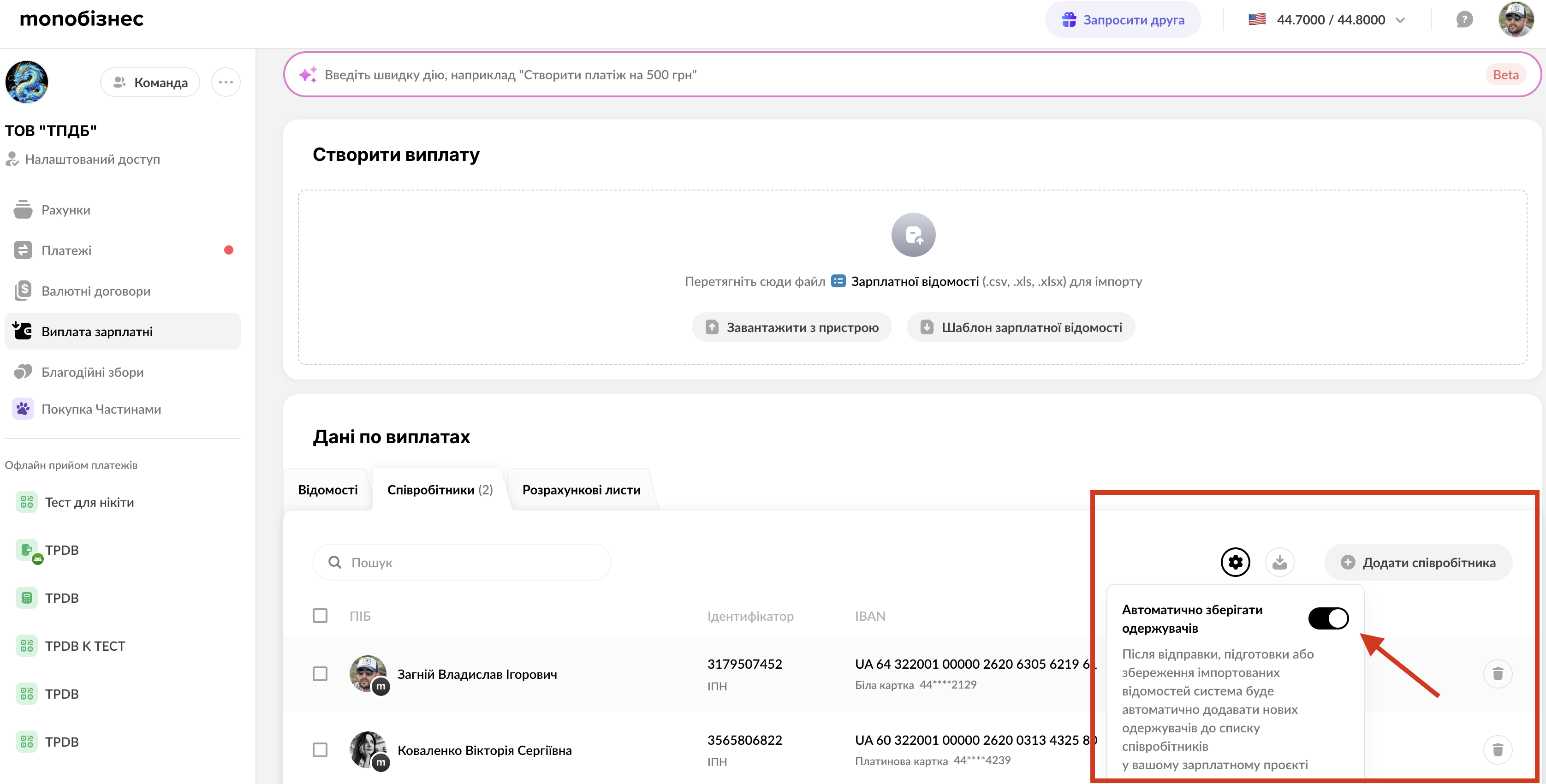1546x784 pixels.
Task: Click the IBAN column header
Action: coord(870,616)
